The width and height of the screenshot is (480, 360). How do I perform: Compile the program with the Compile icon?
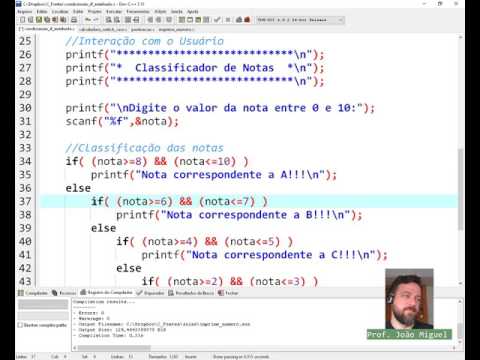tap(182, 20)
